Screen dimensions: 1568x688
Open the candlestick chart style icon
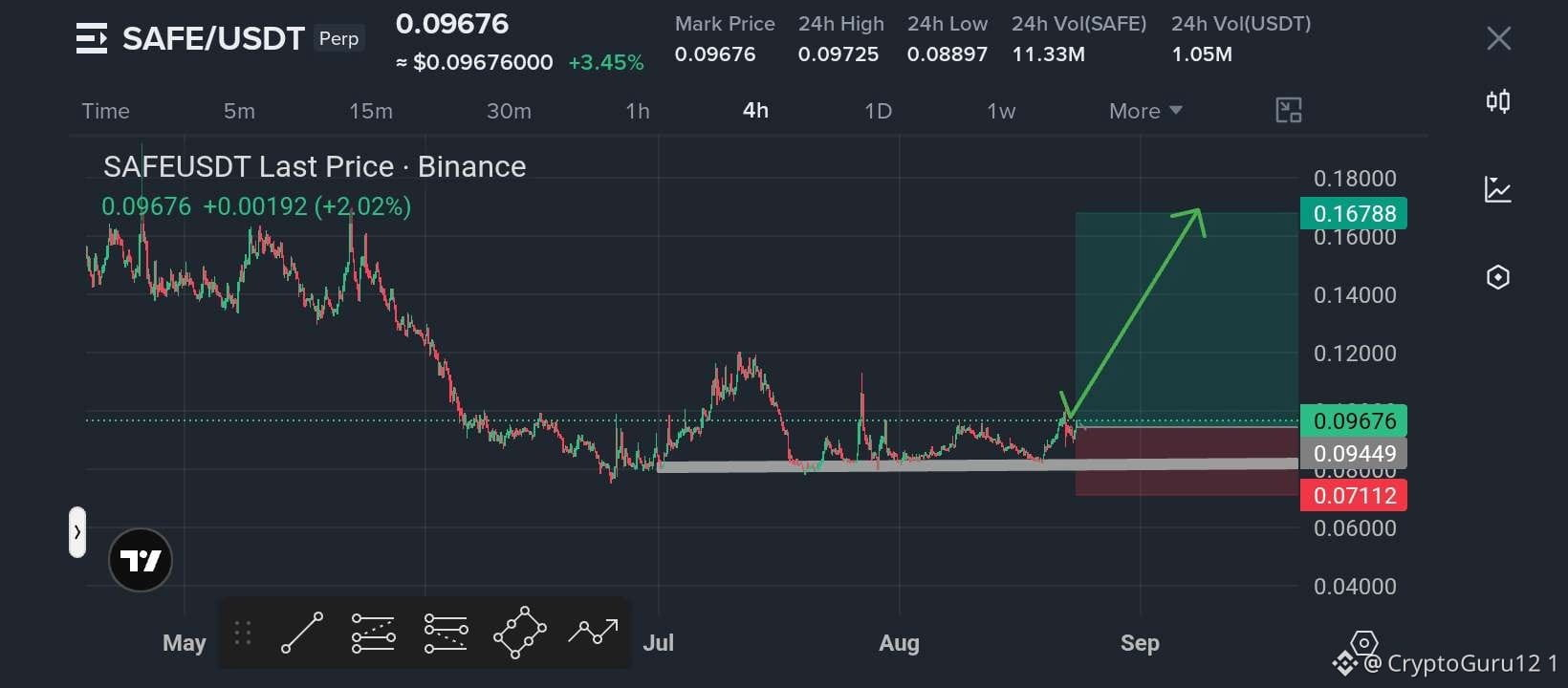(1498, 101)
